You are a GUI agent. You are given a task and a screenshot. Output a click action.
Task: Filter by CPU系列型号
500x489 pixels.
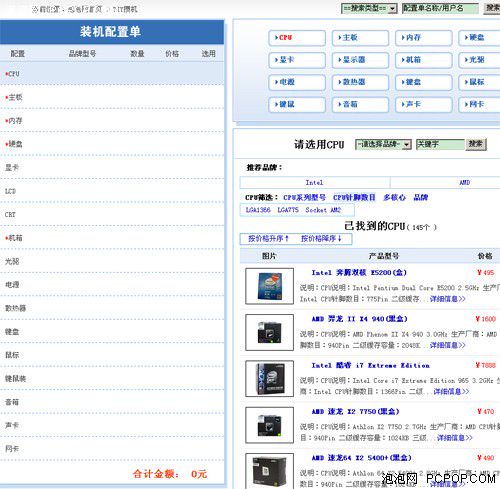tap(304, 197)
